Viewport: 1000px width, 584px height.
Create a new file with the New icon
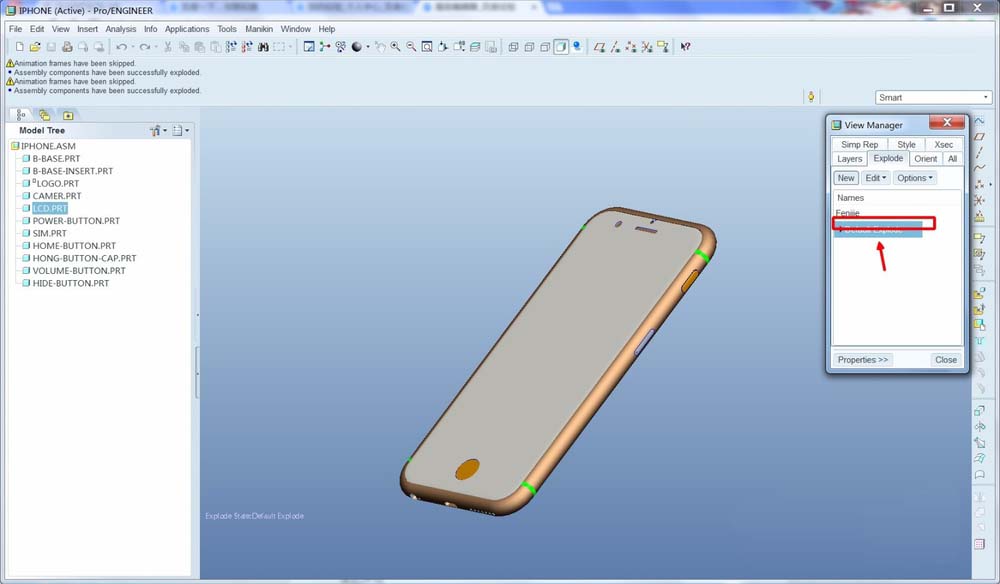point(19,47)
